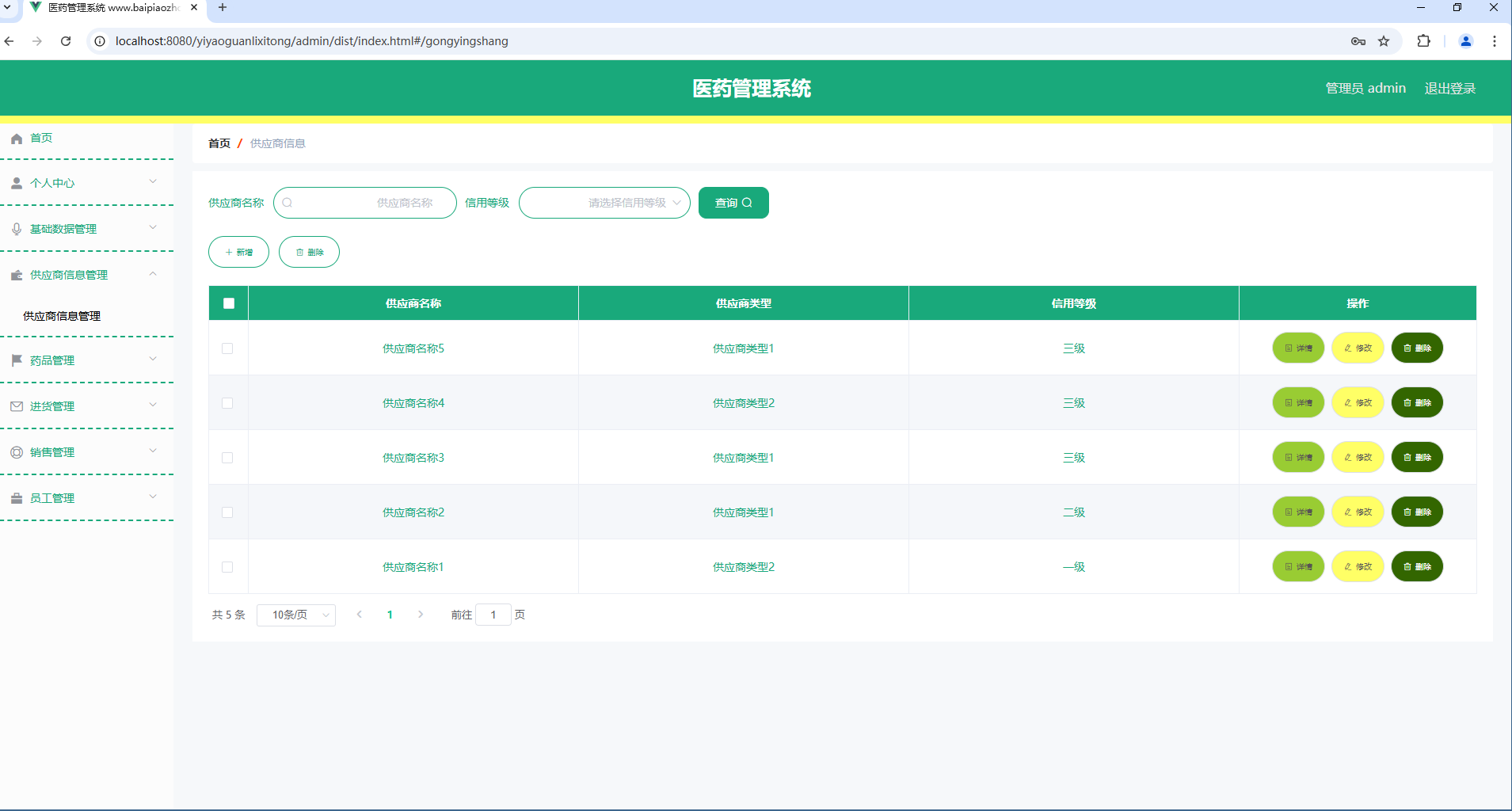
Task: Click 首页 in the breadcrumb
Action: pyautogui.click(x=219, y=143)
